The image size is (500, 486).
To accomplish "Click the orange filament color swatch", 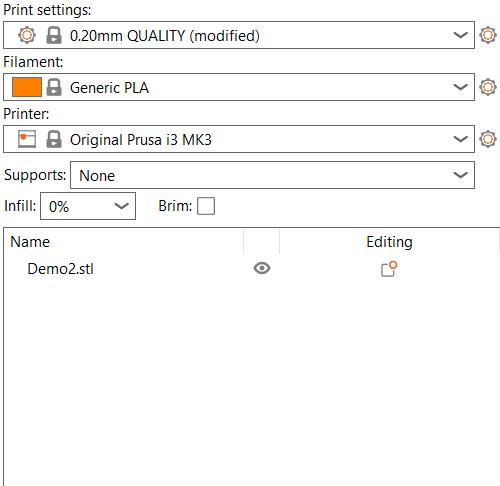I will coord(27,87).
